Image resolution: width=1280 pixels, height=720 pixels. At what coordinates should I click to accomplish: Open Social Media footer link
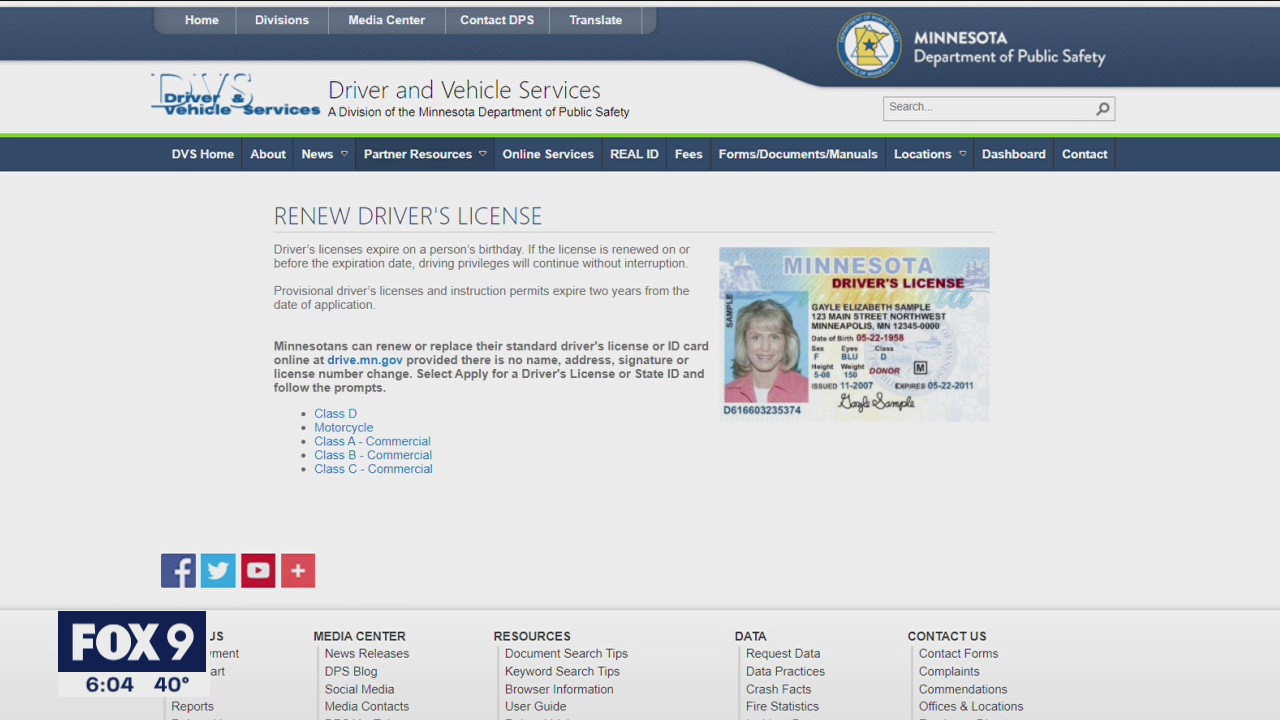pyautogui.click(x=359, y=689)
